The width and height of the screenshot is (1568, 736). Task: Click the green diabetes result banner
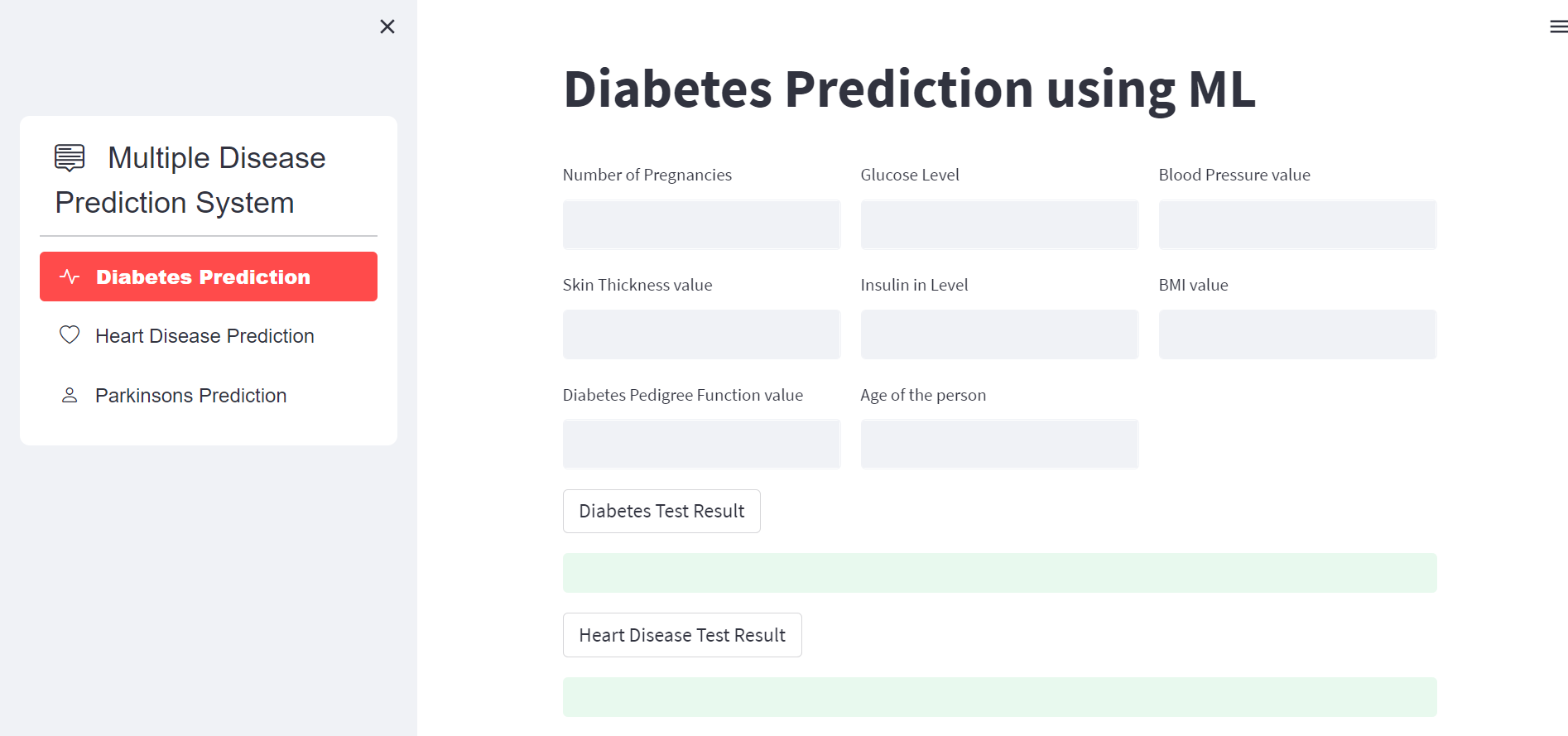point(999,572)
